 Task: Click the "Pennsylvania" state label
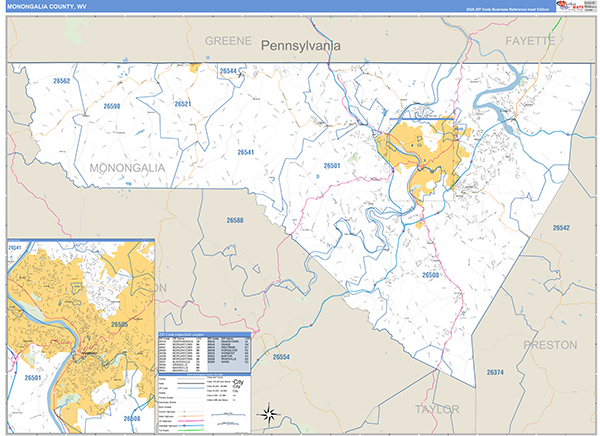[300, 46]
